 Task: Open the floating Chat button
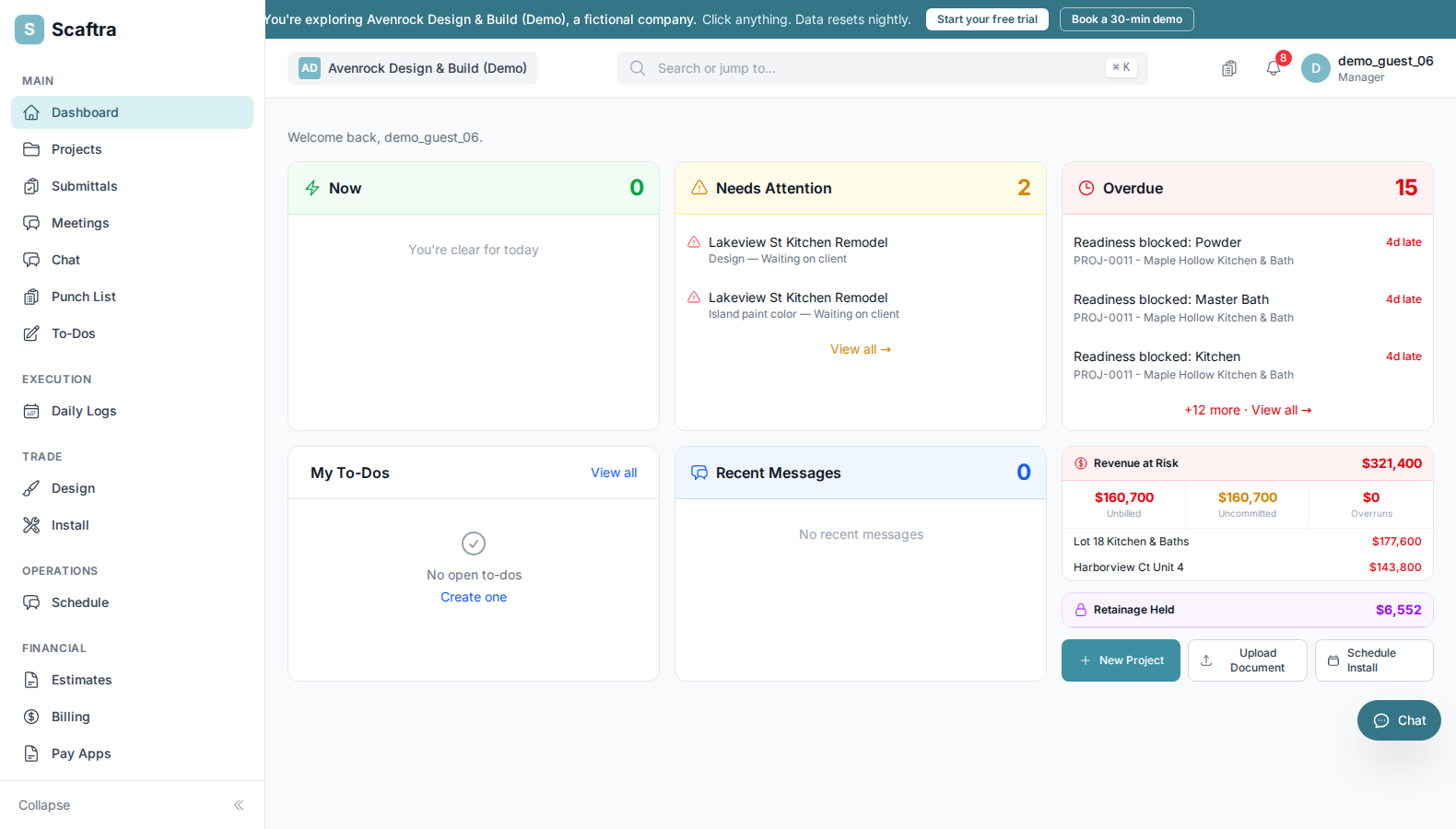coord(1399,720)
